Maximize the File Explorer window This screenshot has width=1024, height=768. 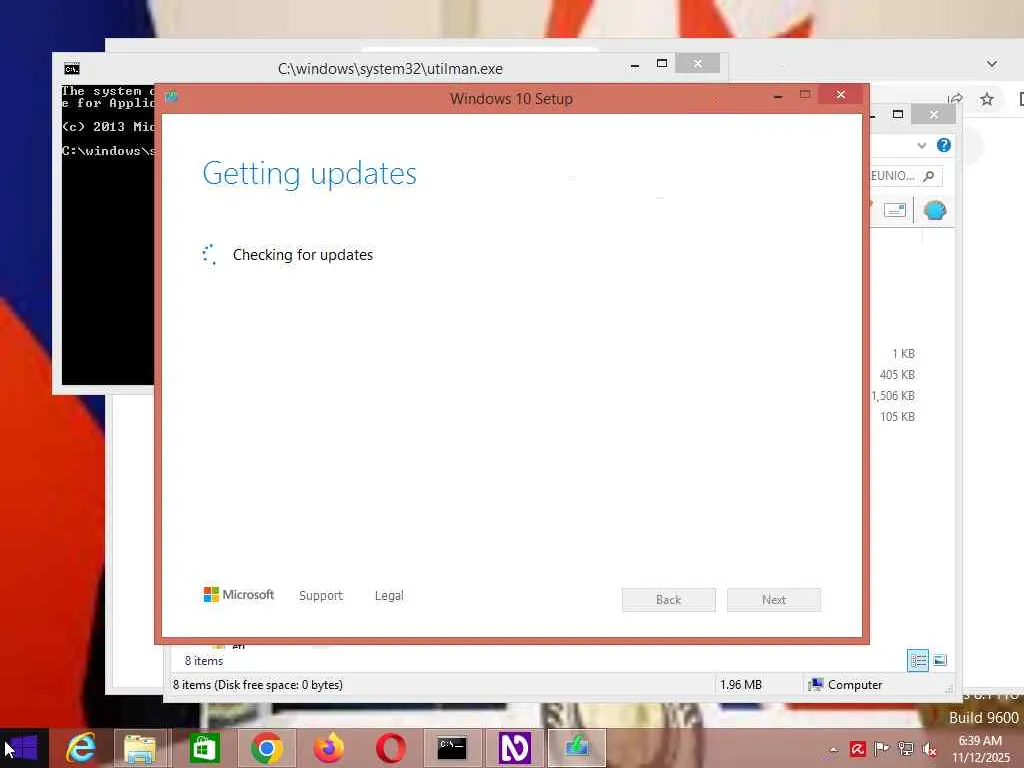(x=898, y=114)
